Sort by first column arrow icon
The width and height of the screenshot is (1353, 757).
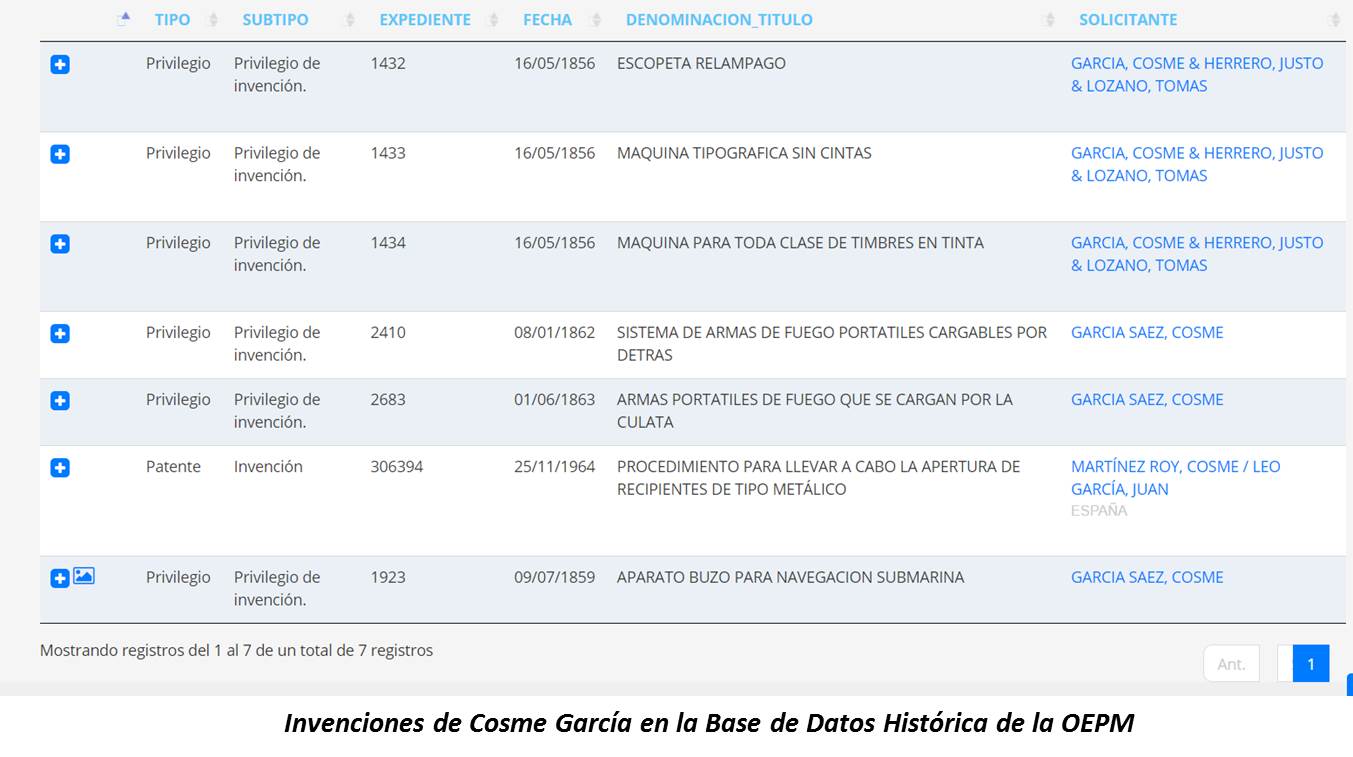coord(124,19)
